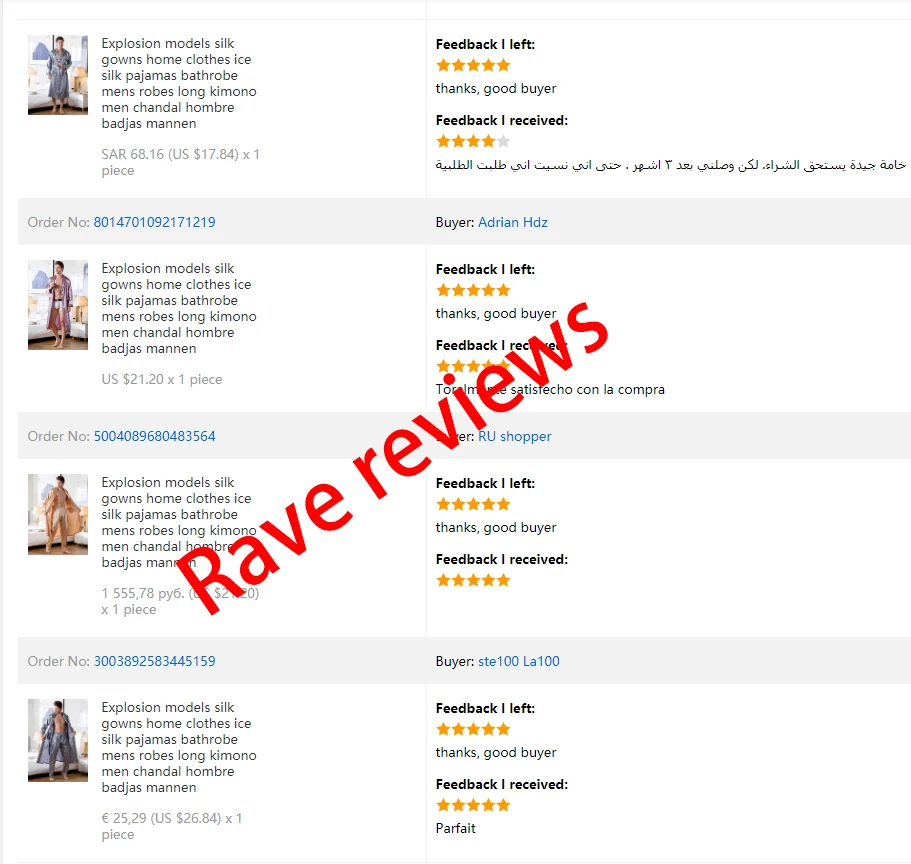The height and width of the screenshot is (864, 911).
Task: Click the Arabic feedback comment text
Action: [670, 165]
